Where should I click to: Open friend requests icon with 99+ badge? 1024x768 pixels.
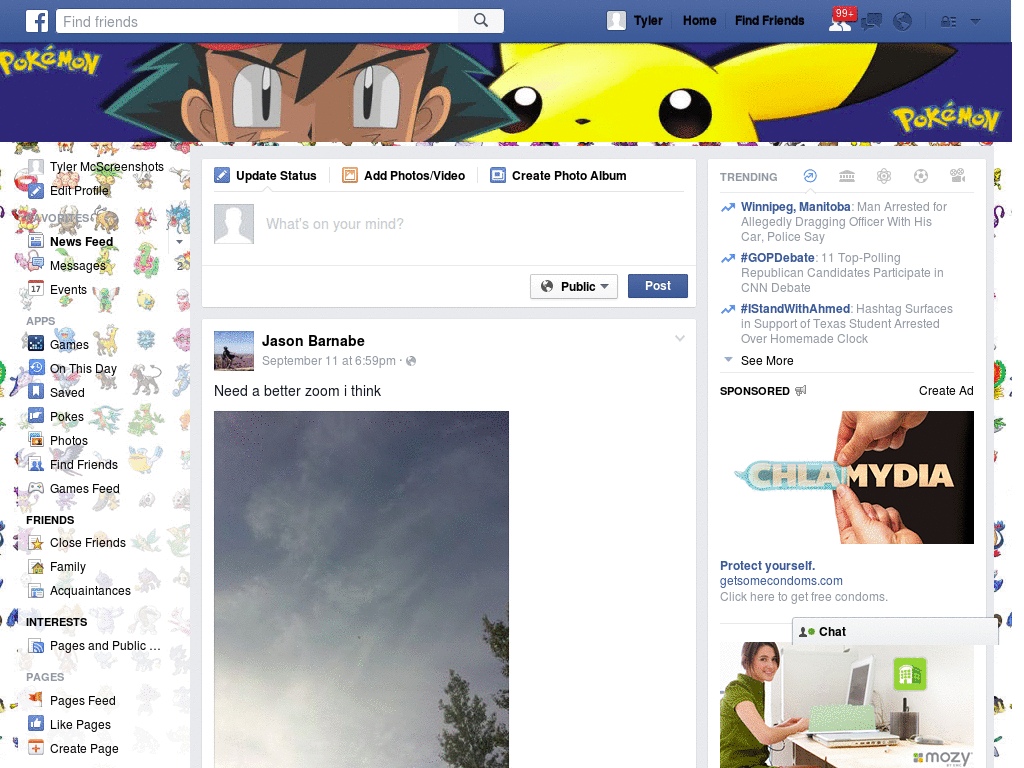coord(840,22)
